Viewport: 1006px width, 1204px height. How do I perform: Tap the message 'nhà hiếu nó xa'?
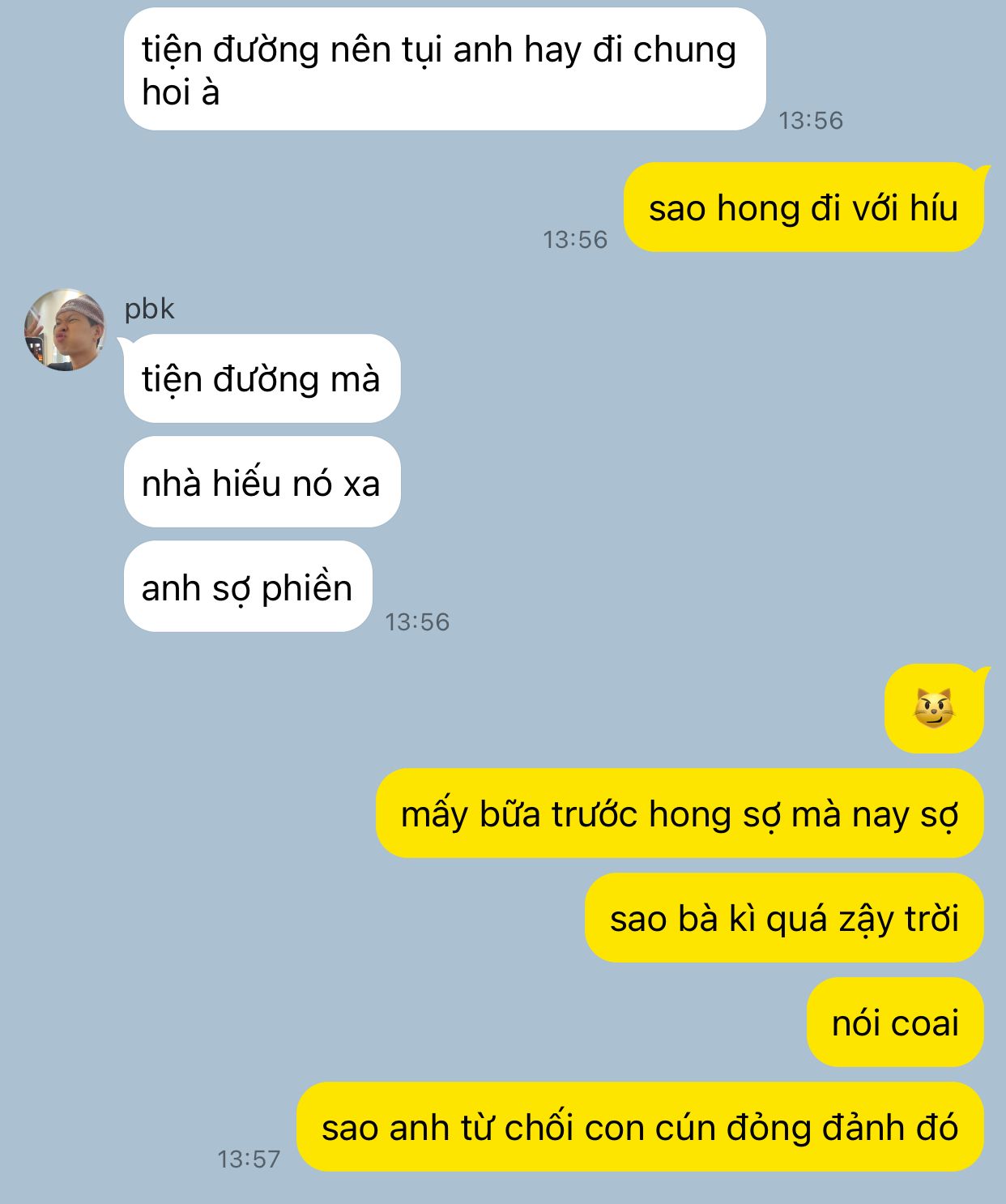[x=262, y=482]
